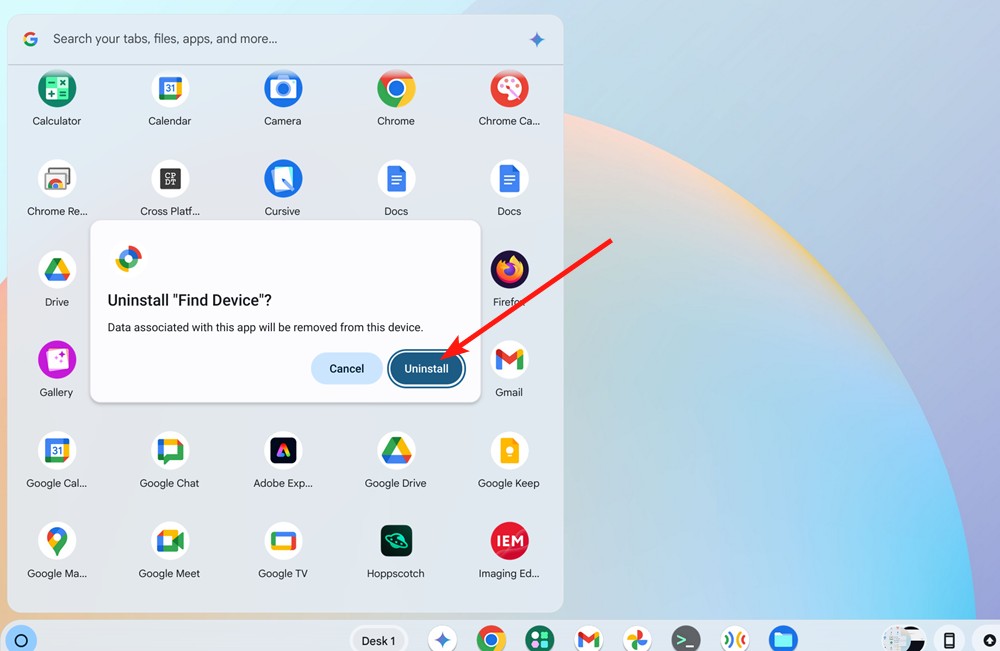Confirm uninstalling Find Device

pyautogui.click(x=426, y=368)
